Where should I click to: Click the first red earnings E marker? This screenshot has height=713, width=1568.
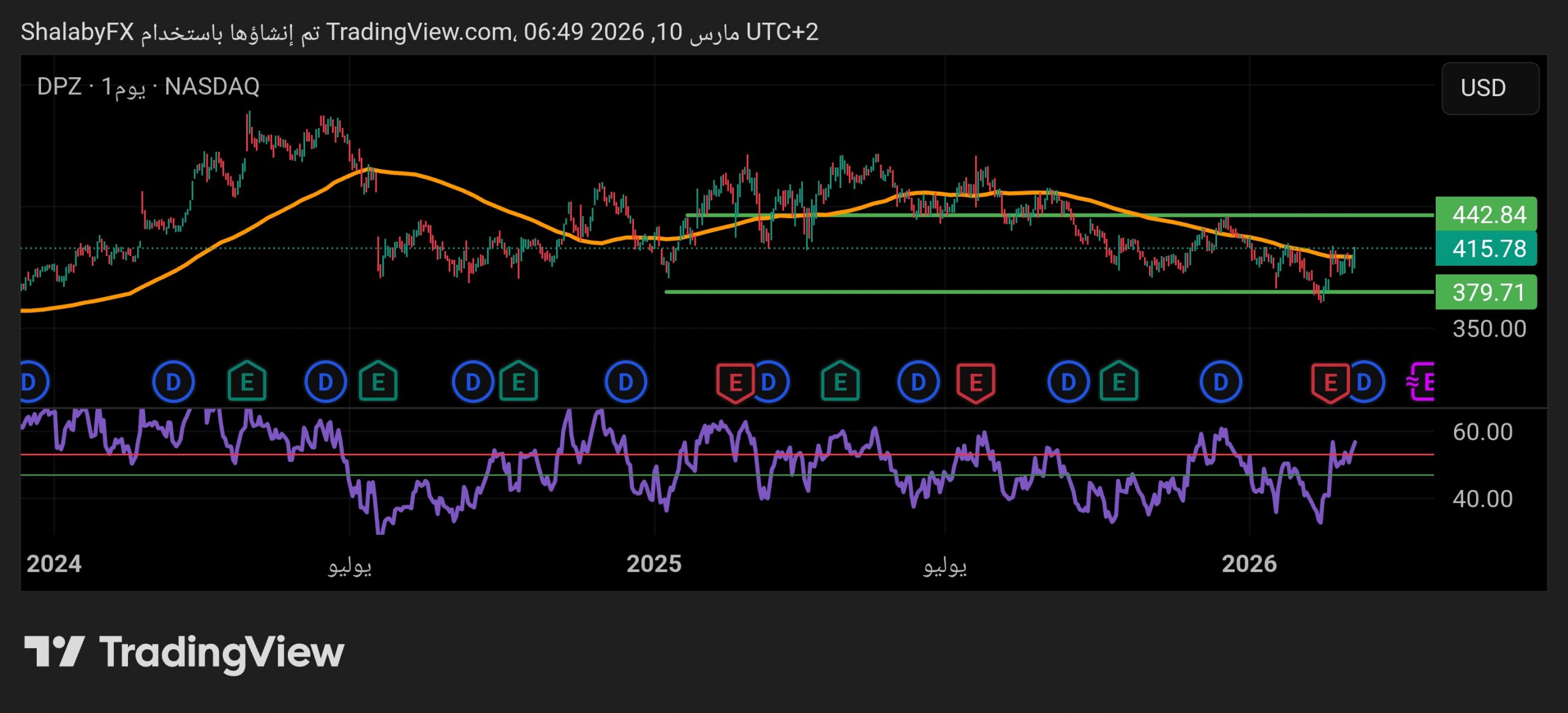point(734,382)
